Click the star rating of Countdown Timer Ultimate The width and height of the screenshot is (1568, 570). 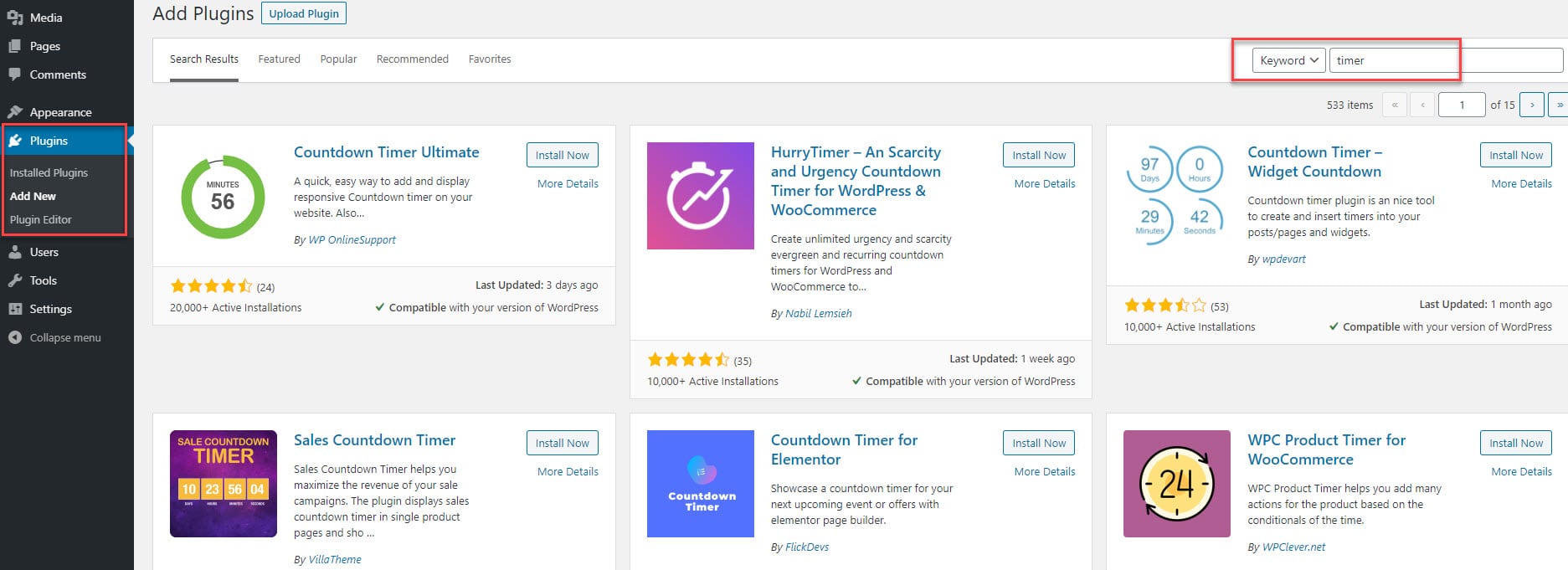(211, 286)
